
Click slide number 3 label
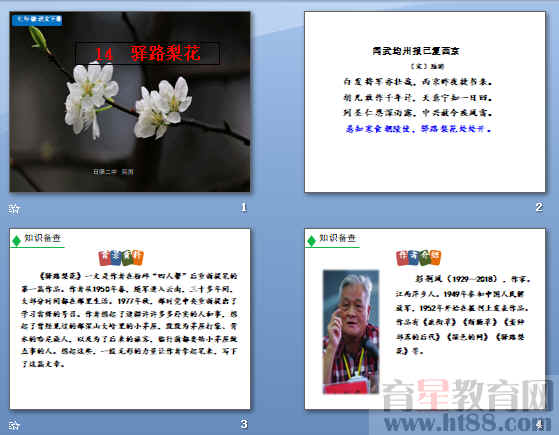(244, 424)
